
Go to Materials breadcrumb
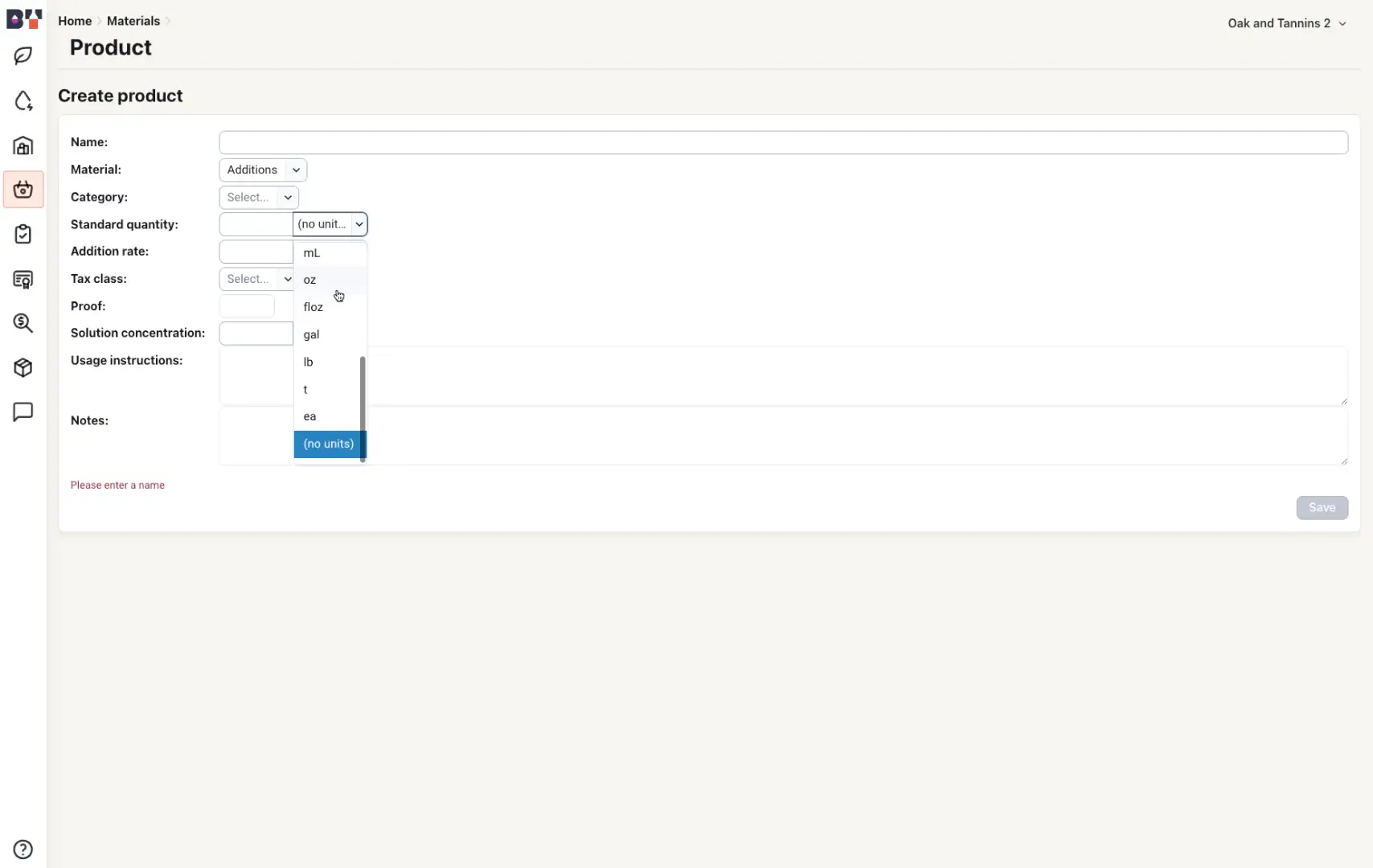pyautogui.click(x=133, y=21)
